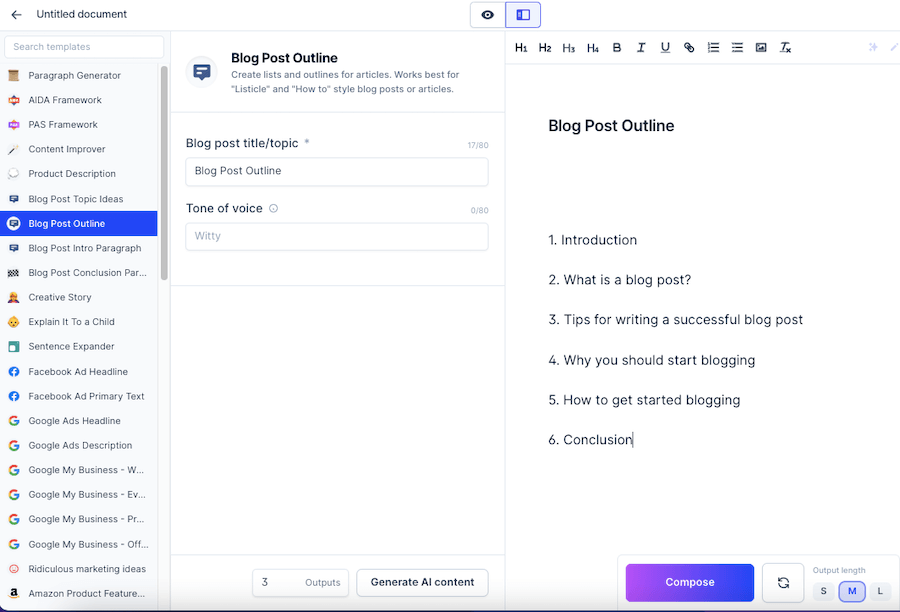Click the Untitled document title
The width and height of the screenshot is (900, 612).
pyautogui.click(x=82, y=14)
